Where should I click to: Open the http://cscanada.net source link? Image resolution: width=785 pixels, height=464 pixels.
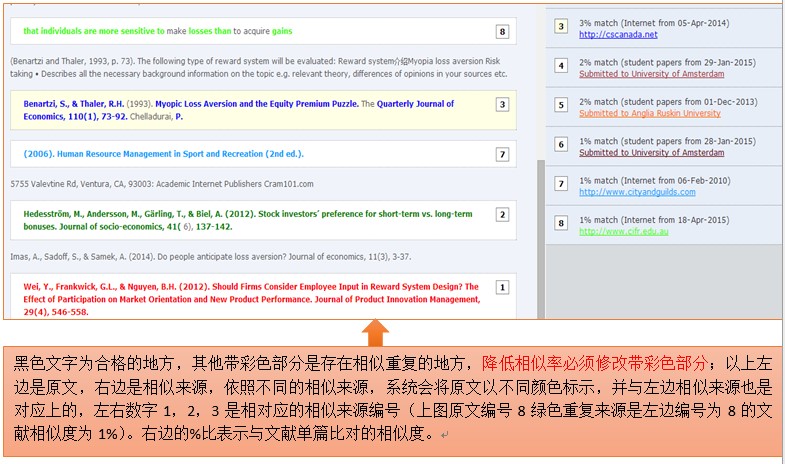(618, 35)
